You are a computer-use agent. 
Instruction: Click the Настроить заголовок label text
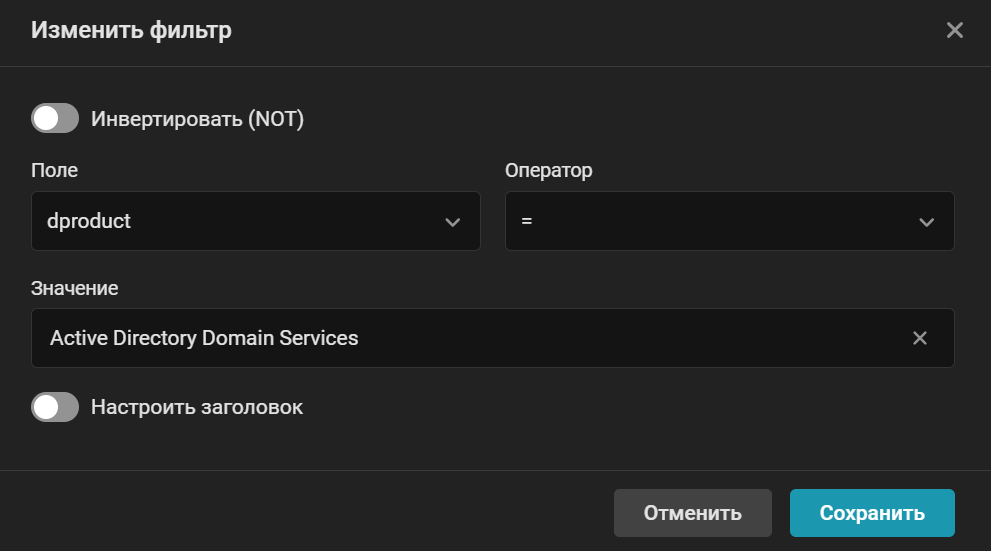click(x=197, y=407)
